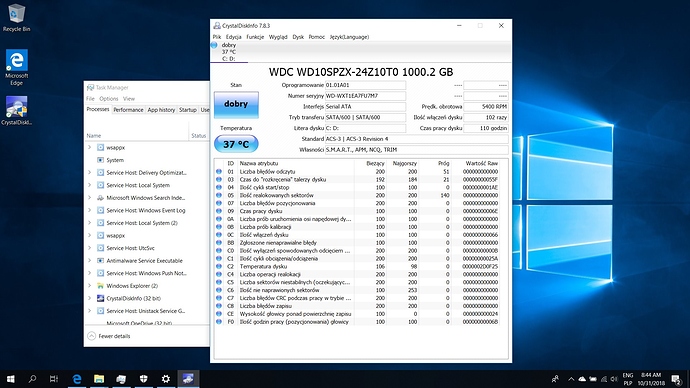690x388 pixels.
Task: Open the Windows Security shield taskbar icon
Action: click(x=143, y=379)
